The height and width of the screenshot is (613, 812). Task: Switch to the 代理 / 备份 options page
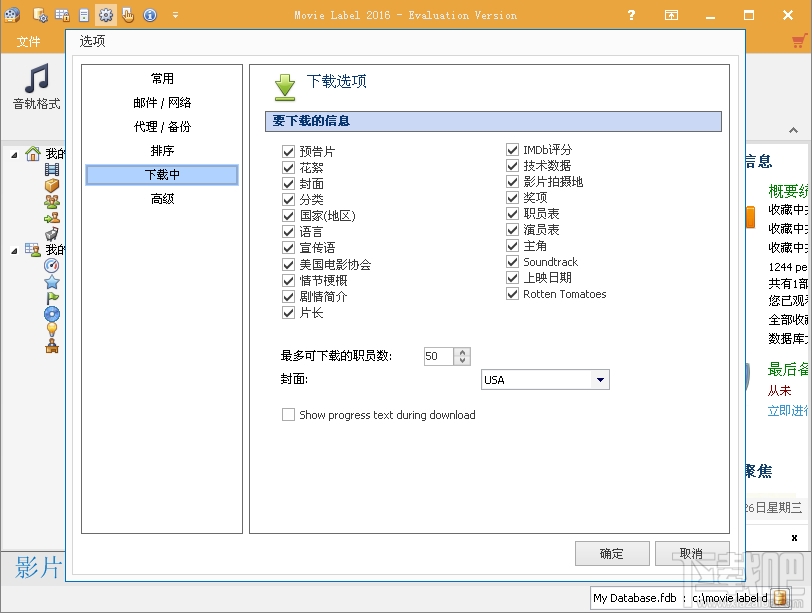(162, 127)
